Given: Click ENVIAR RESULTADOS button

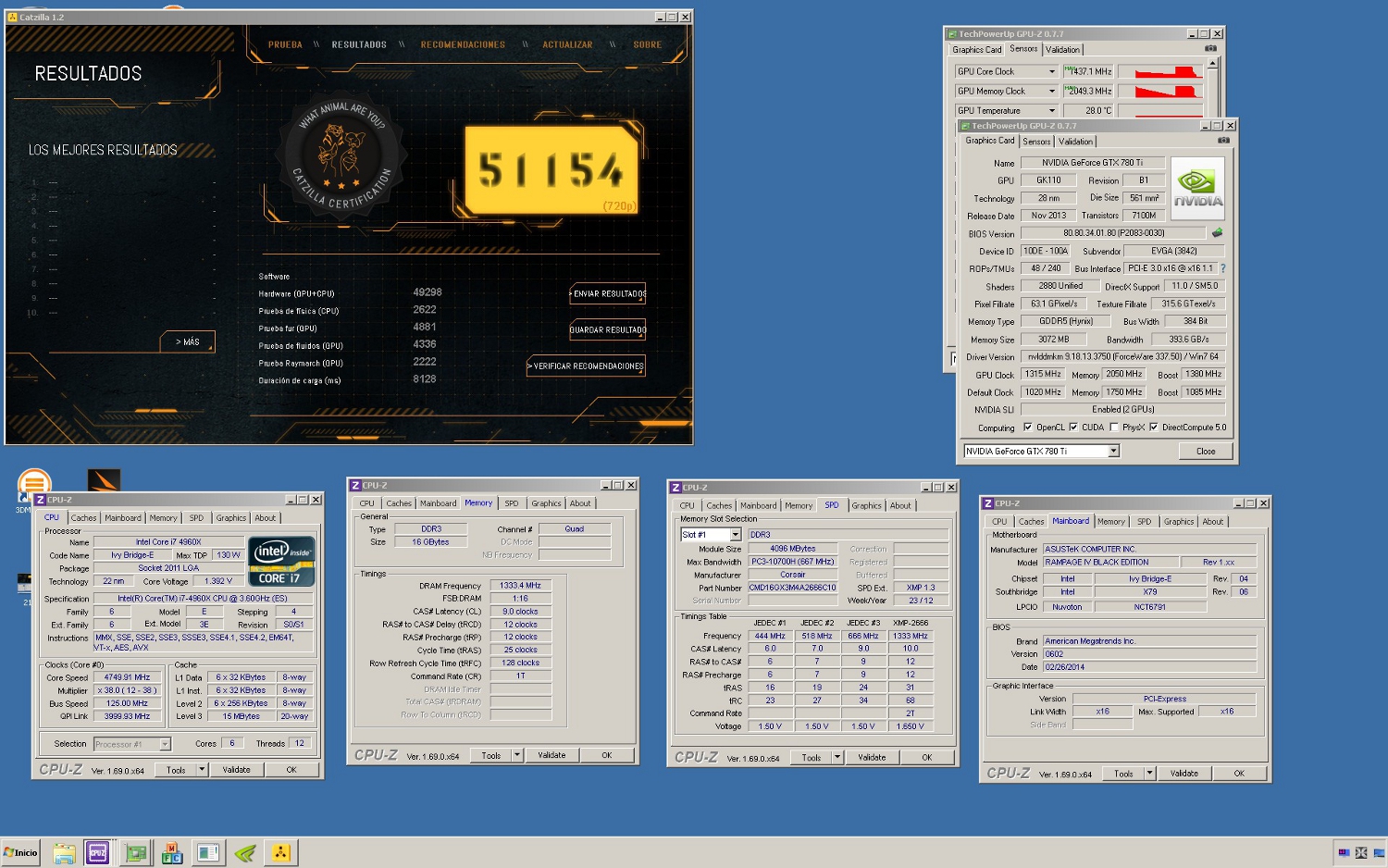Looking at the screenshot, I should click(608, 293).
